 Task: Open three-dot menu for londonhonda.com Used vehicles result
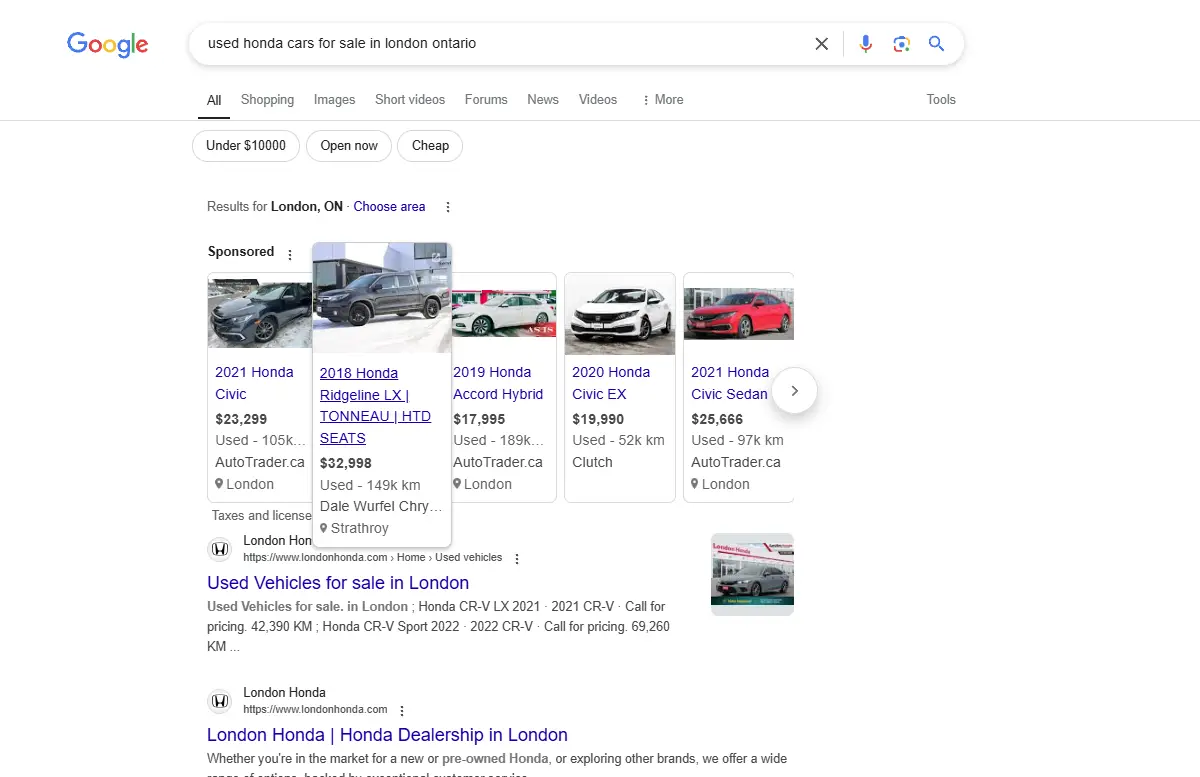(x=516, y=558)
